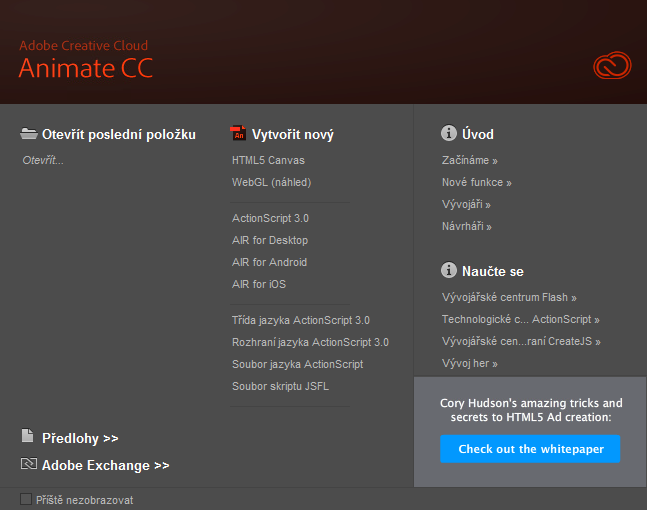This screenshot has width=647, height=510.
Task: Click the info icon next to Naučte se
Action: 449,271
